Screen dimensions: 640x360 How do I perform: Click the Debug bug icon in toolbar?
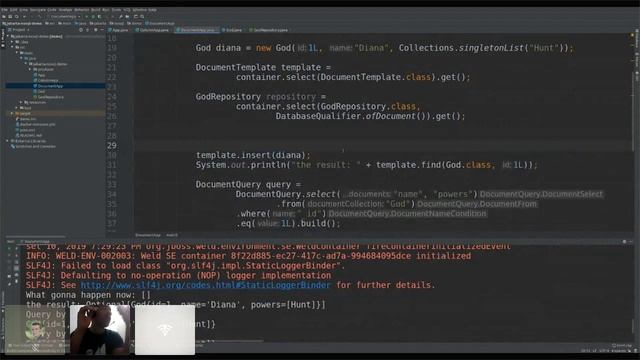(x=93, y=16)
